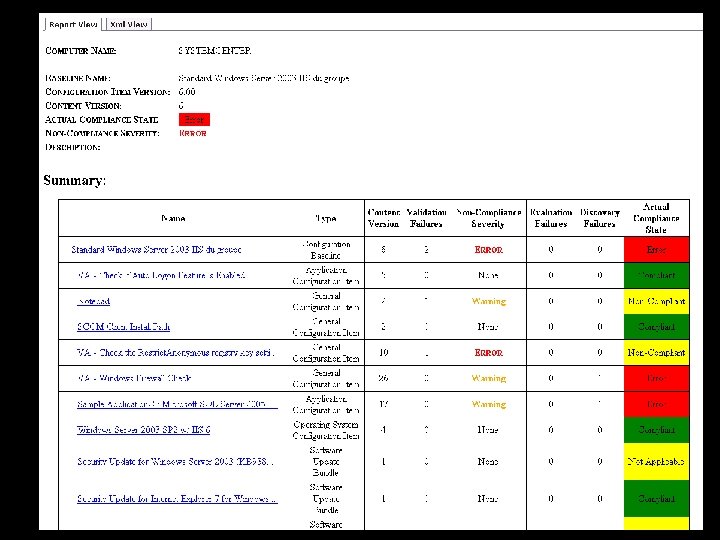Click the Not Applicable cell for KB958 update
The width and height of the screenshot is (720, 540).
pos(657,461)
